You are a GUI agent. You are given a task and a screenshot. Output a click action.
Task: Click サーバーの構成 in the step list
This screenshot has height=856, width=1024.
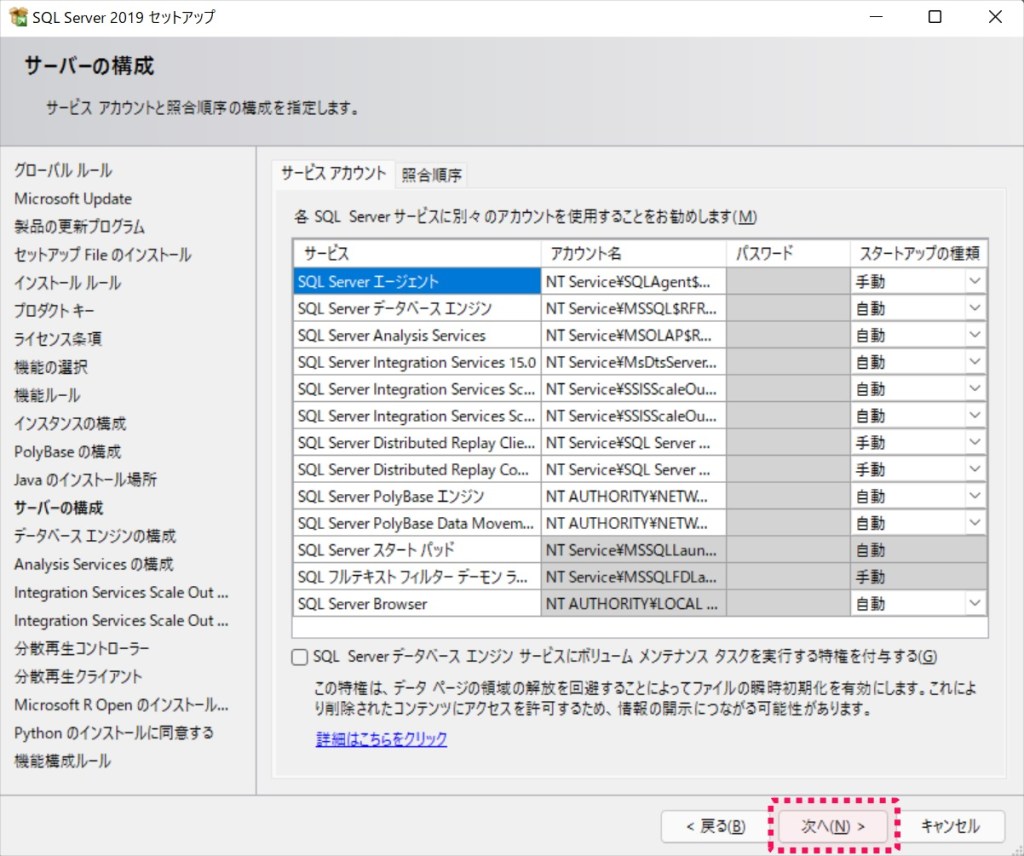(x=59, y=507)
